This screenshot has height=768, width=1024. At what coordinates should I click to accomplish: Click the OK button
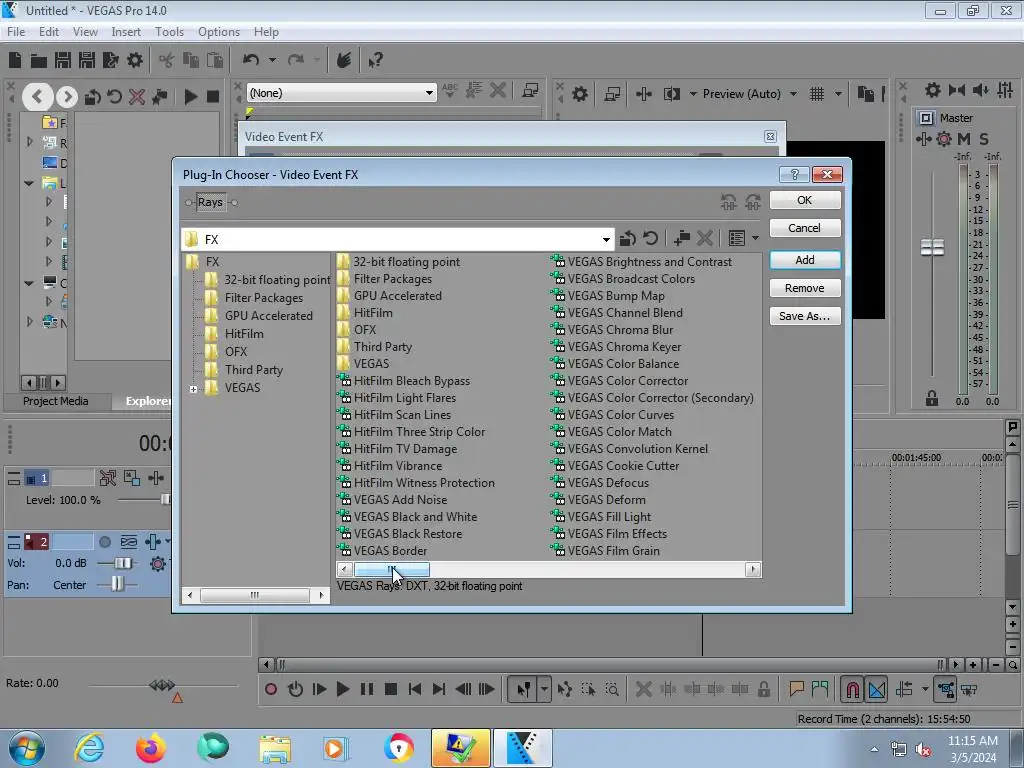point(805,200)
